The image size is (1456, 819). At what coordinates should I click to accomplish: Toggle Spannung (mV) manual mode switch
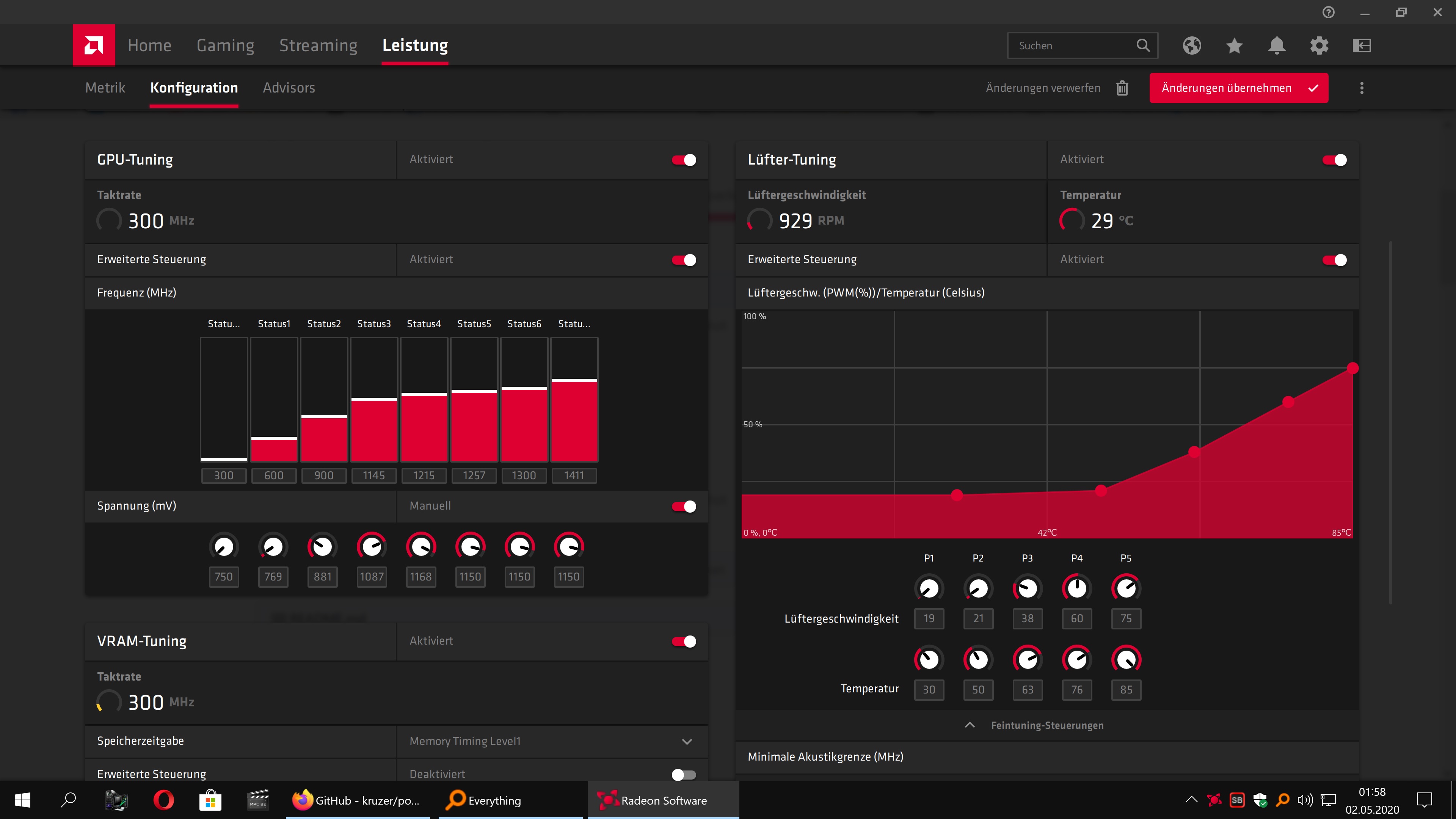point(684,507)
